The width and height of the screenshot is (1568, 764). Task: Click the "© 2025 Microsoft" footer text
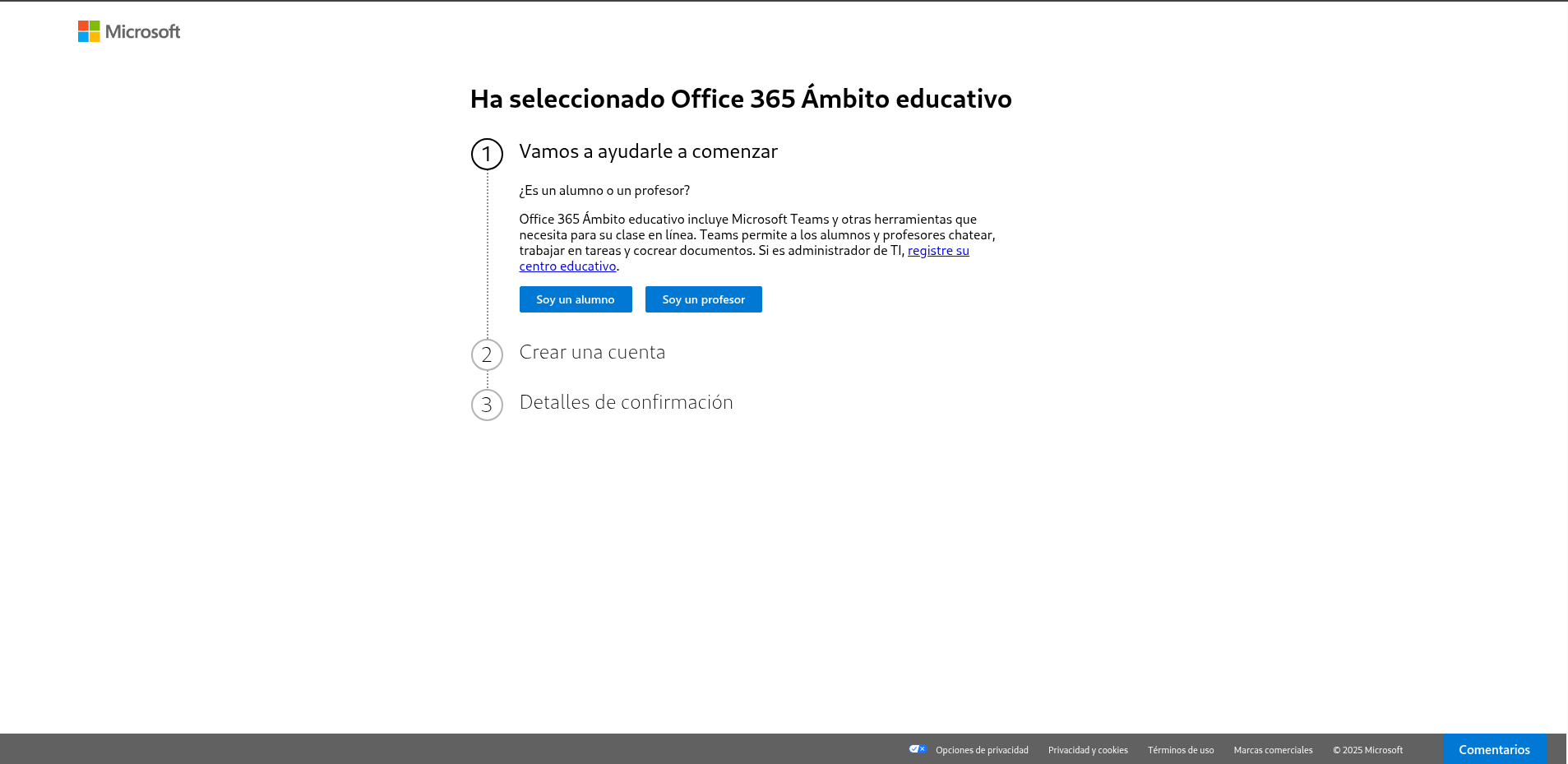click(1367, 750)
